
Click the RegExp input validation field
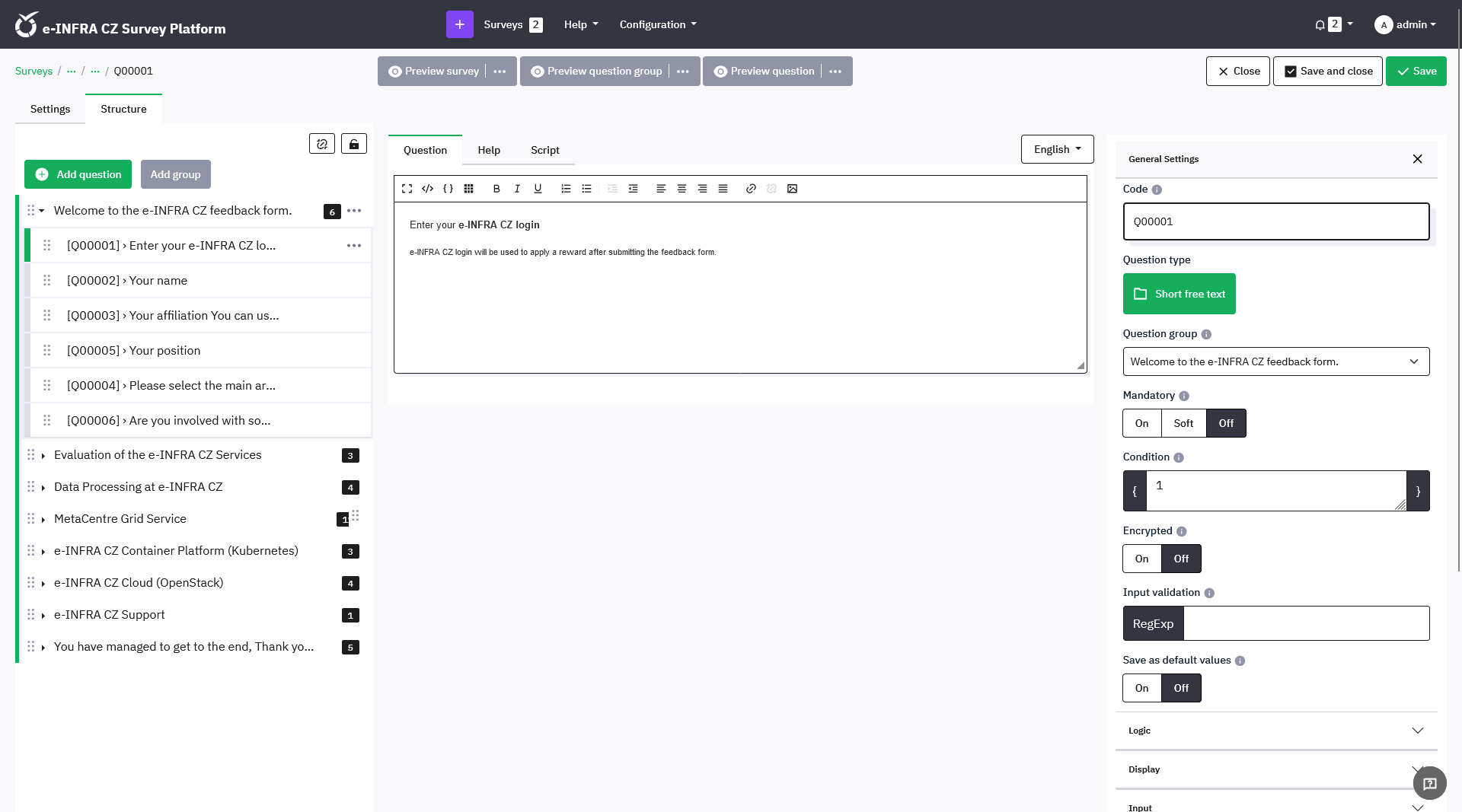pos(1307,623)
